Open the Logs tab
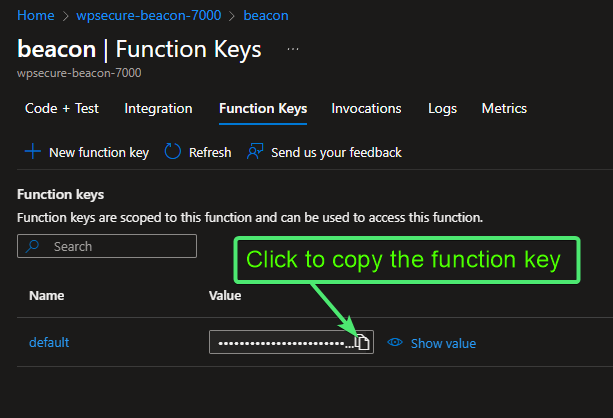 [x=442, y=108]
